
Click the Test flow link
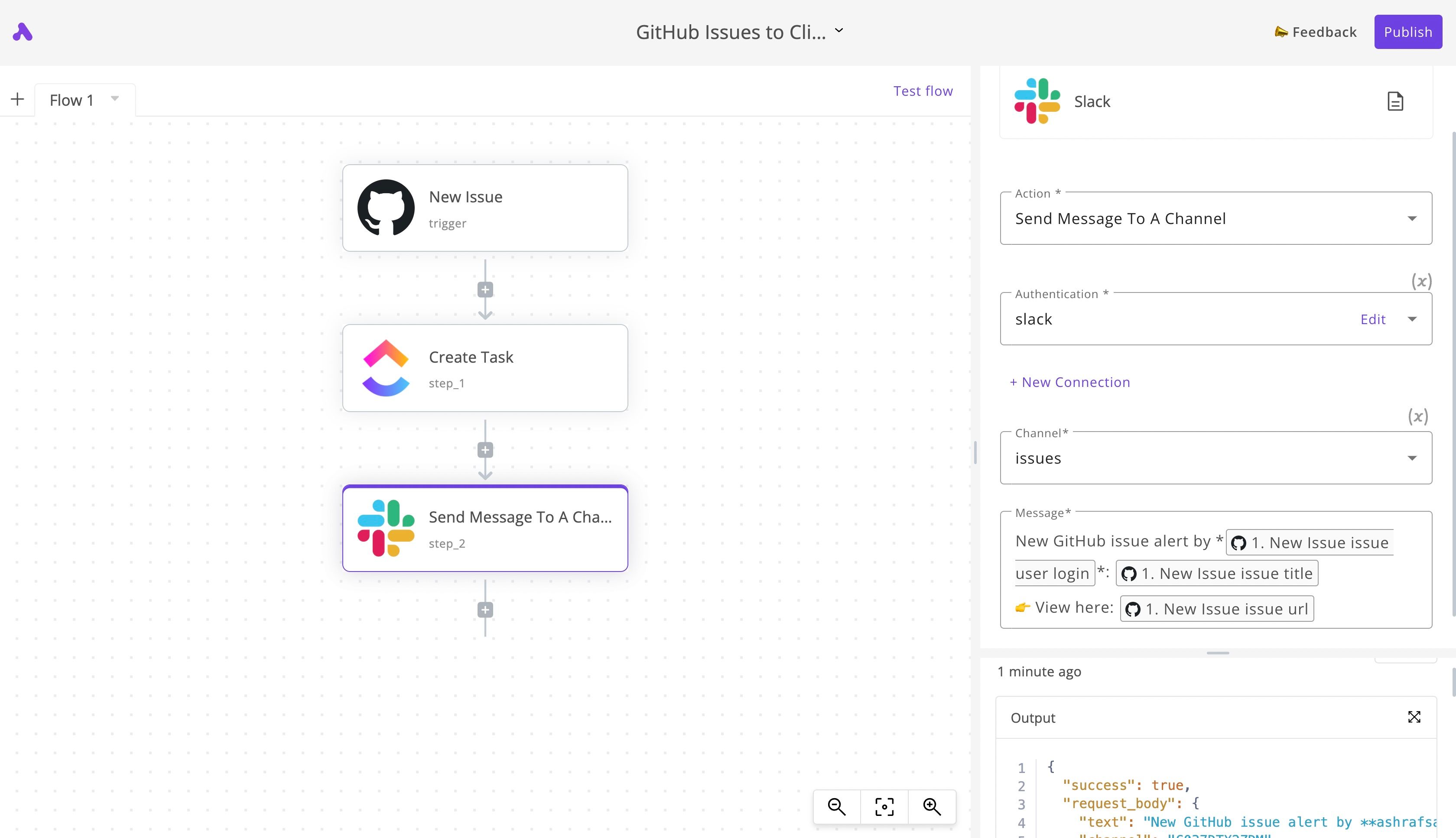point(923,91)
